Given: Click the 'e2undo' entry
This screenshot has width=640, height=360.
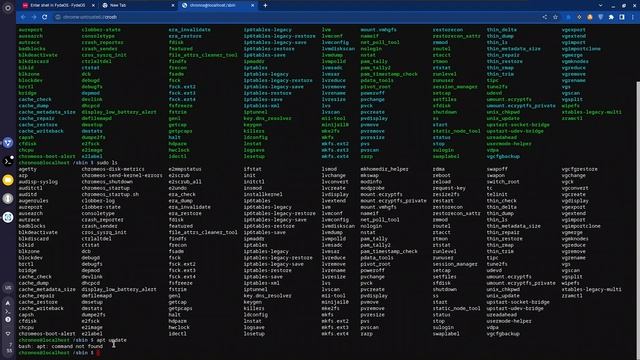Looking at the screenshot, I should 178,188.
